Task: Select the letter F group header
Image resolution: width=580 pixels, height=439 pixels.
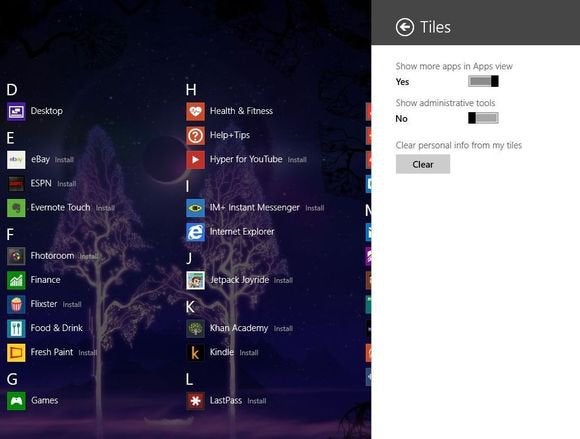Action: pos(10,234)
